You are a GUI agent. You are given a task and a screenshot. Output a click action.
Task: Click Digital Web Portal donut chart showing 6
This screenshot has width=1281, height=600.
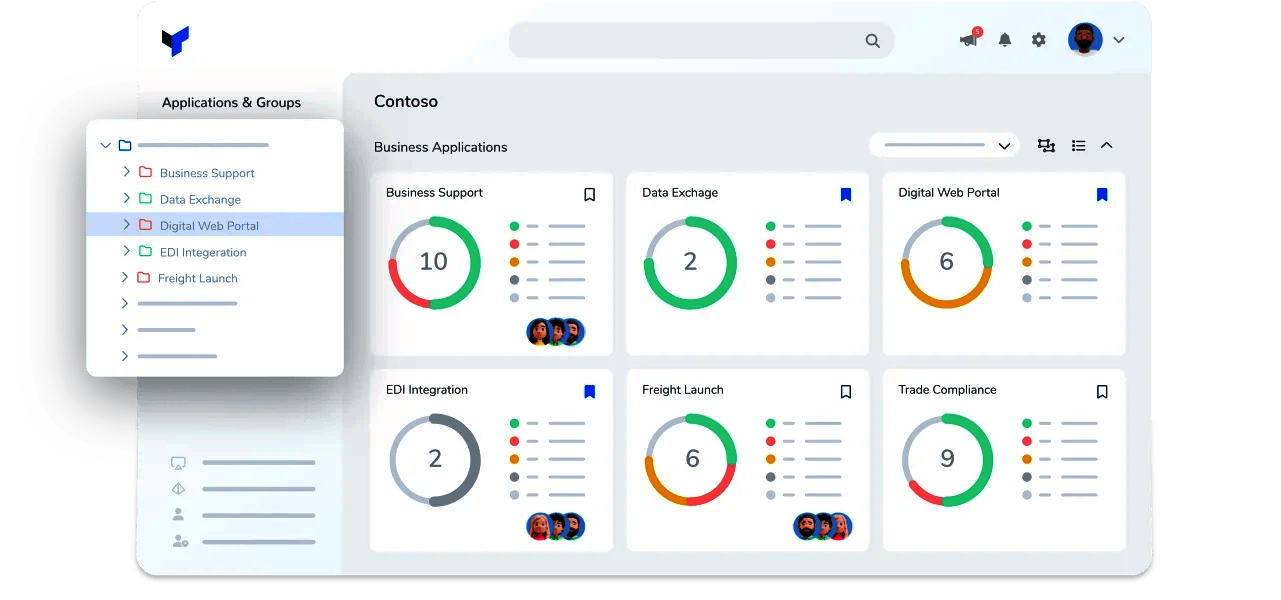pyautogui.click(x=947, y=262)
